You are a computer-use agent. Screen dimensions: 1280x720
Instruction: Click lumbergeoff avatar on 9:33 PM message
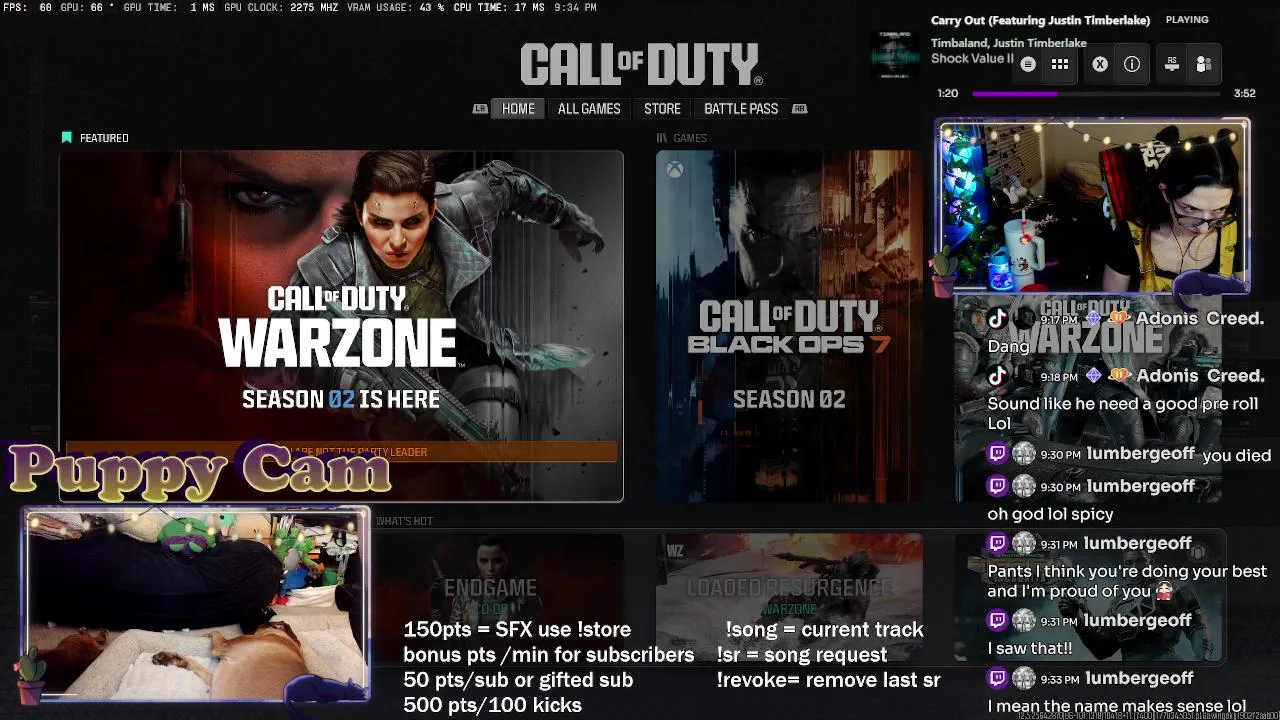[x=1024, y=679]
